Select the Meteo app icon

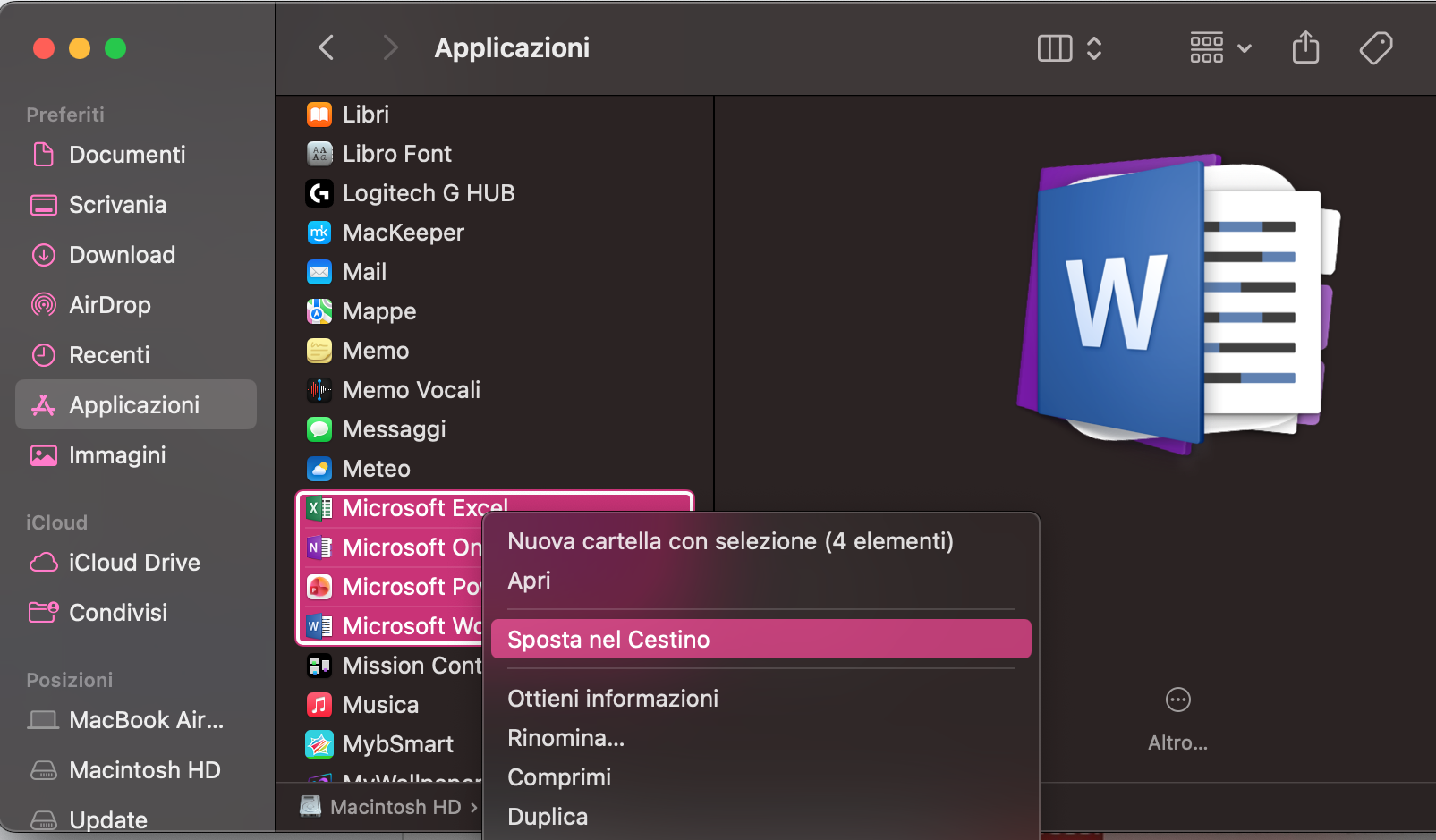point(319,469)
